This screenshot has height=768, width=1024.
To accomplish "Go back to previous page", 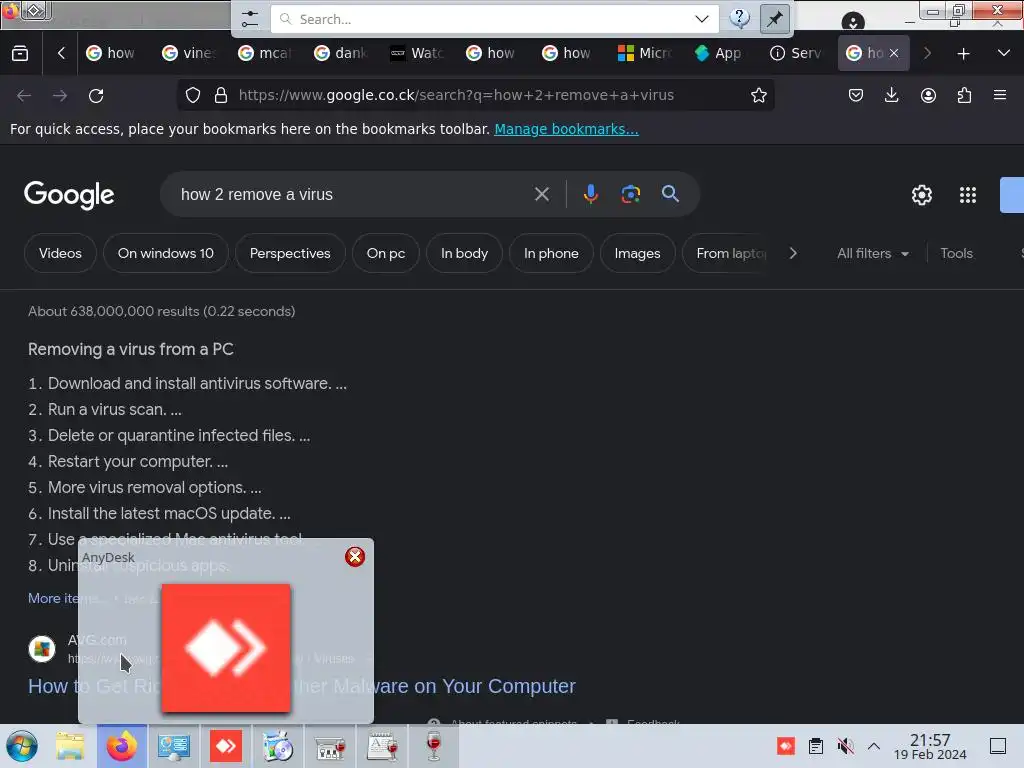I will 24,95.
